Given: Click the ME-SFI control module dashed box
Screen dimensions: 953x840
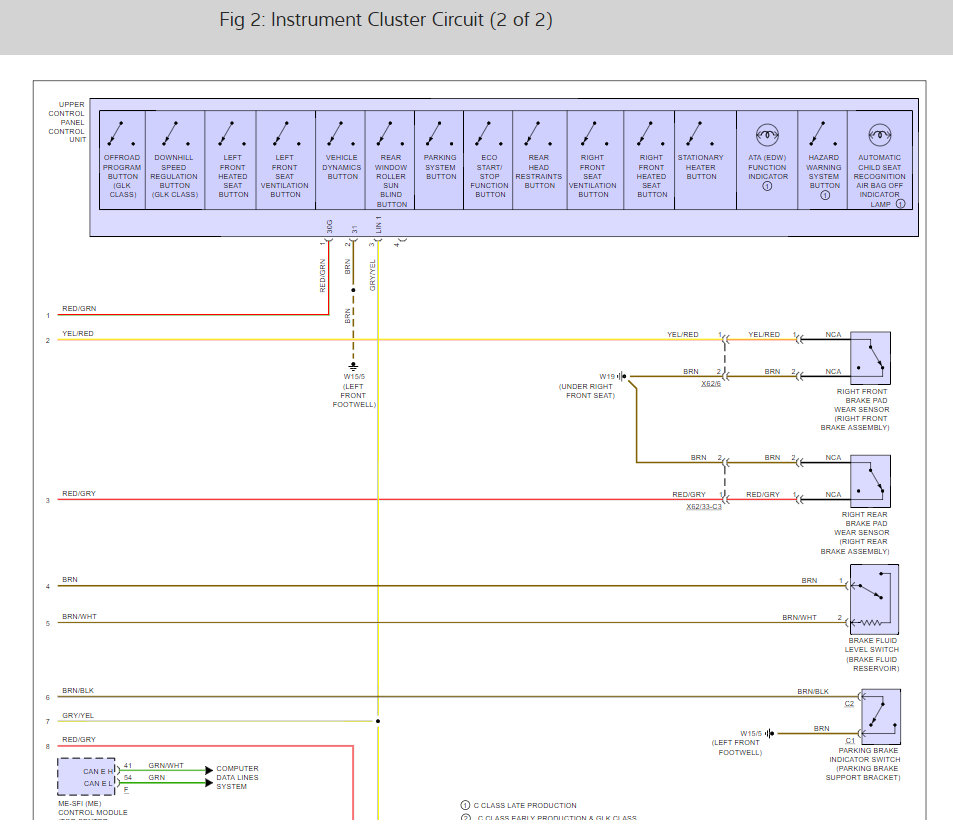Looking at the screenshot, I should 86,777.
